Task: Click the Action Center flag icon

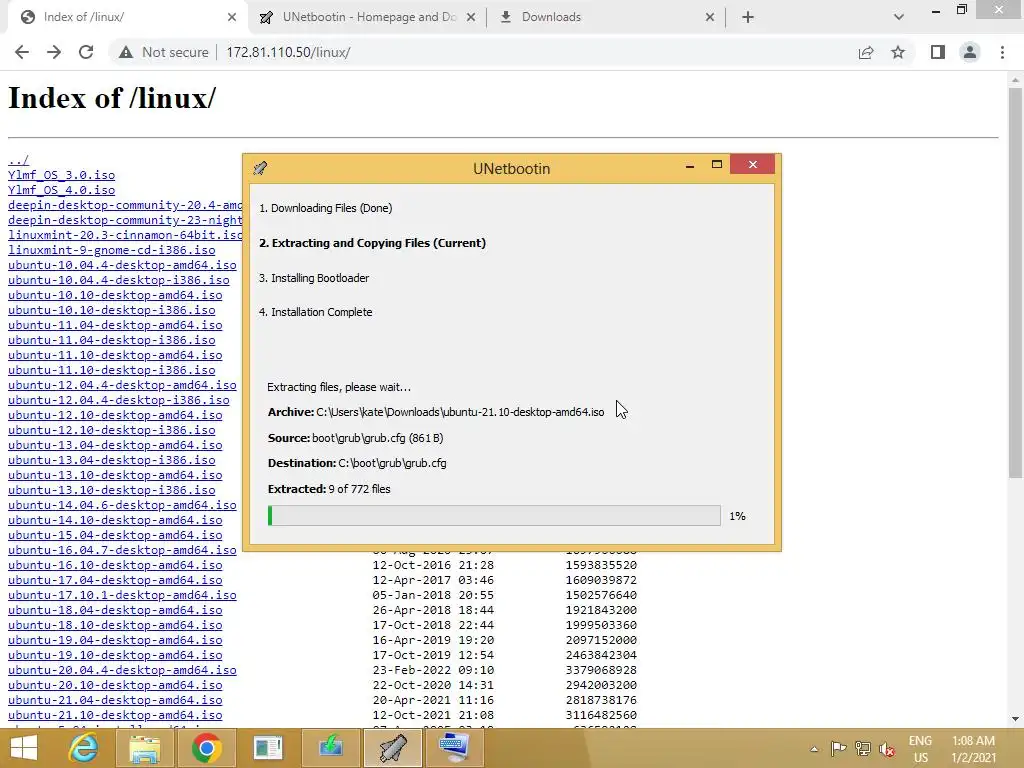Action: coord(839,749)
